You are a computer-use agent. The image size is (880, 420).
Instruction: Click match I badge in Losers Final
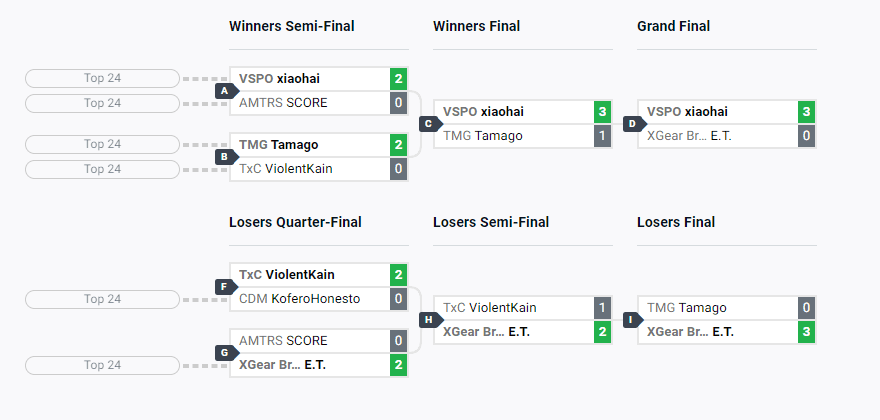tap(633, 320)
